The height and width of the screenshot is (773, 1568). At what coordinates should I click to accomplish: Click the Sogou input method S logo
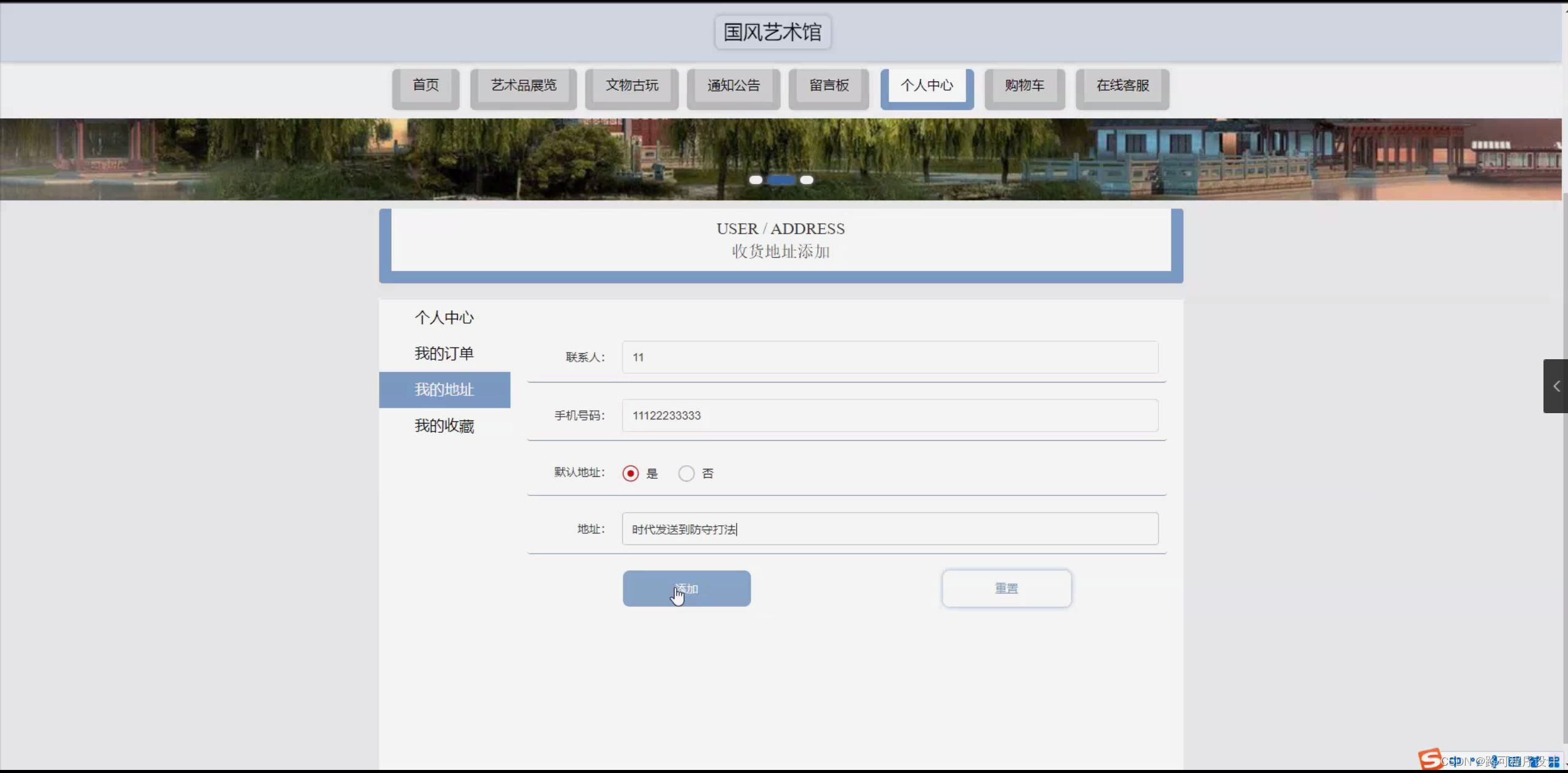[1430, 760]
